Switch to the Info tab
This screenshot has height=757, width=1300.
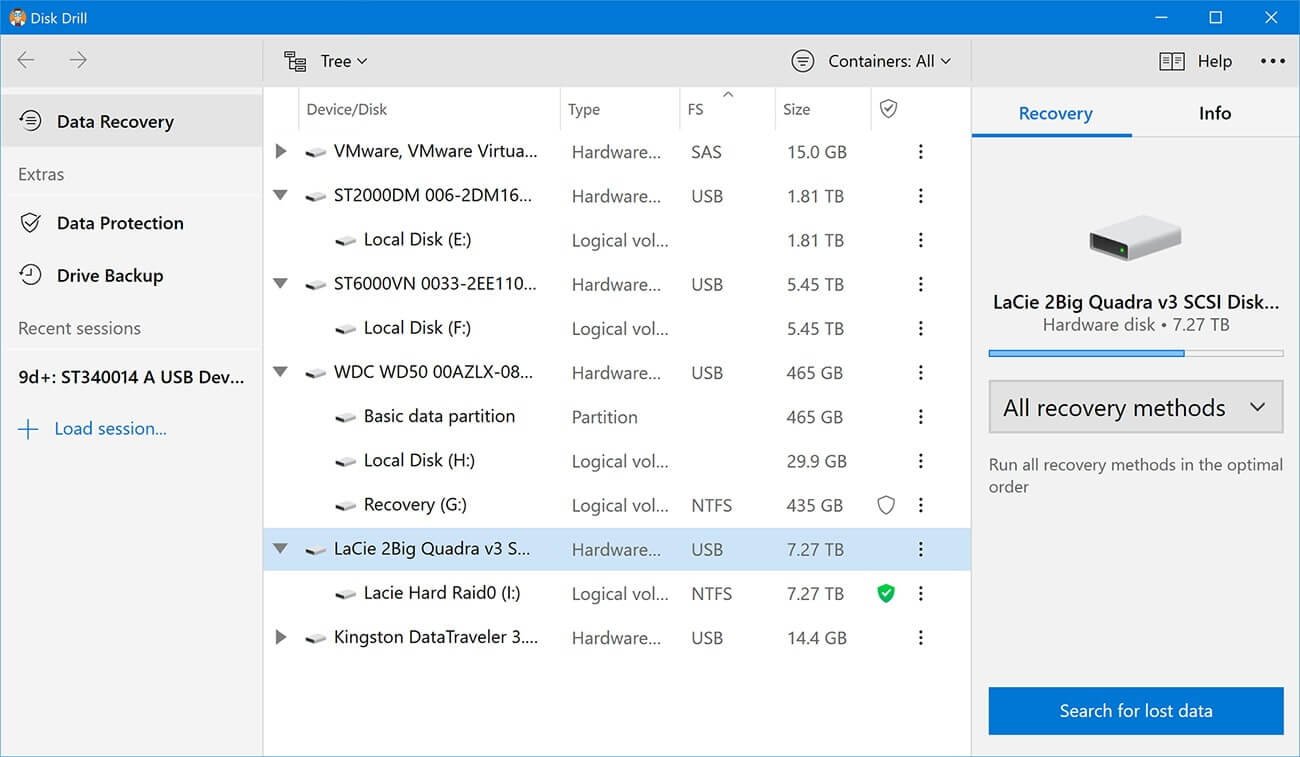tap(1214, 113)
